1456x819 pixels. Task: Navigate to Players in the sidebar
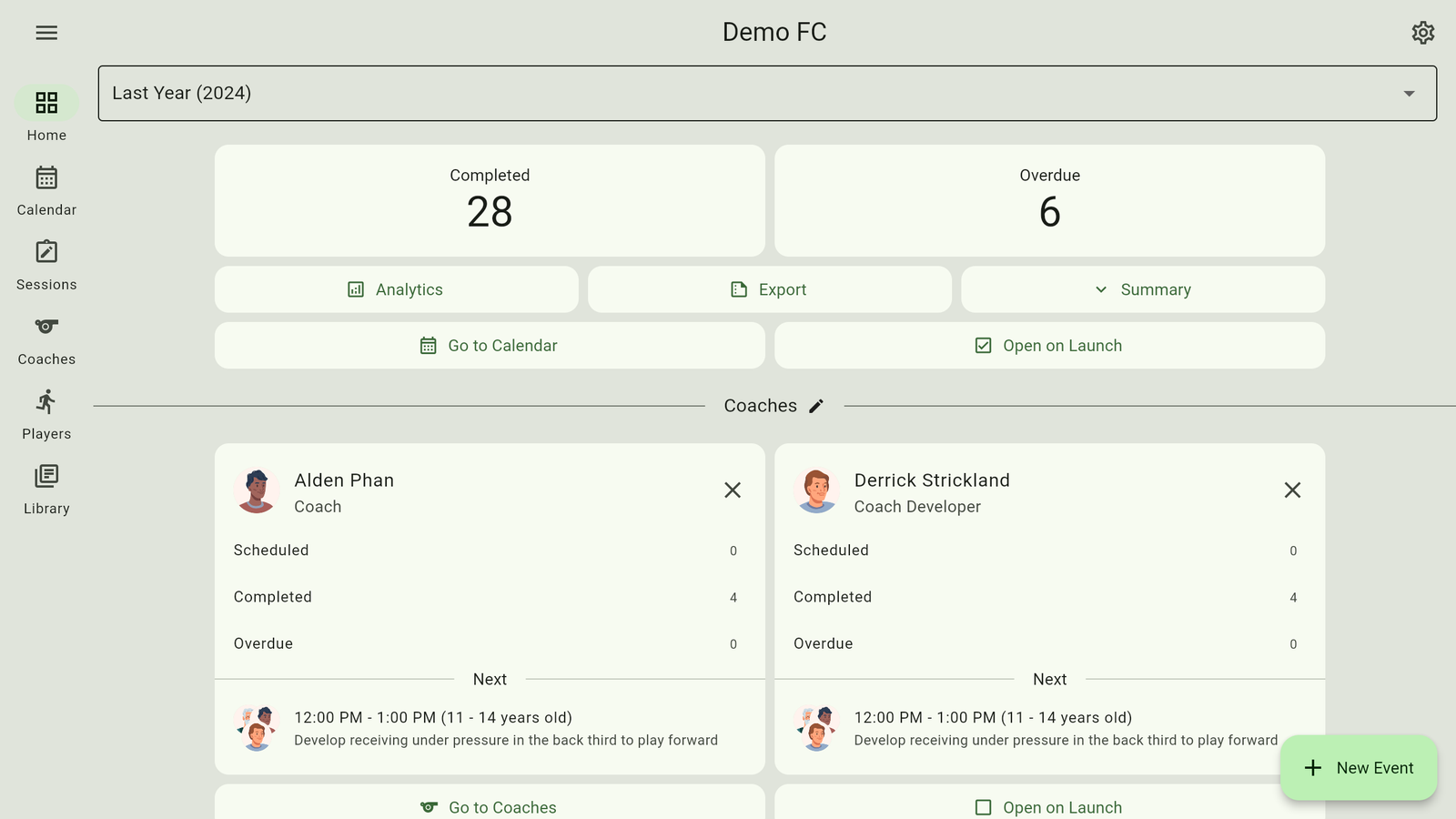point(46,414)
